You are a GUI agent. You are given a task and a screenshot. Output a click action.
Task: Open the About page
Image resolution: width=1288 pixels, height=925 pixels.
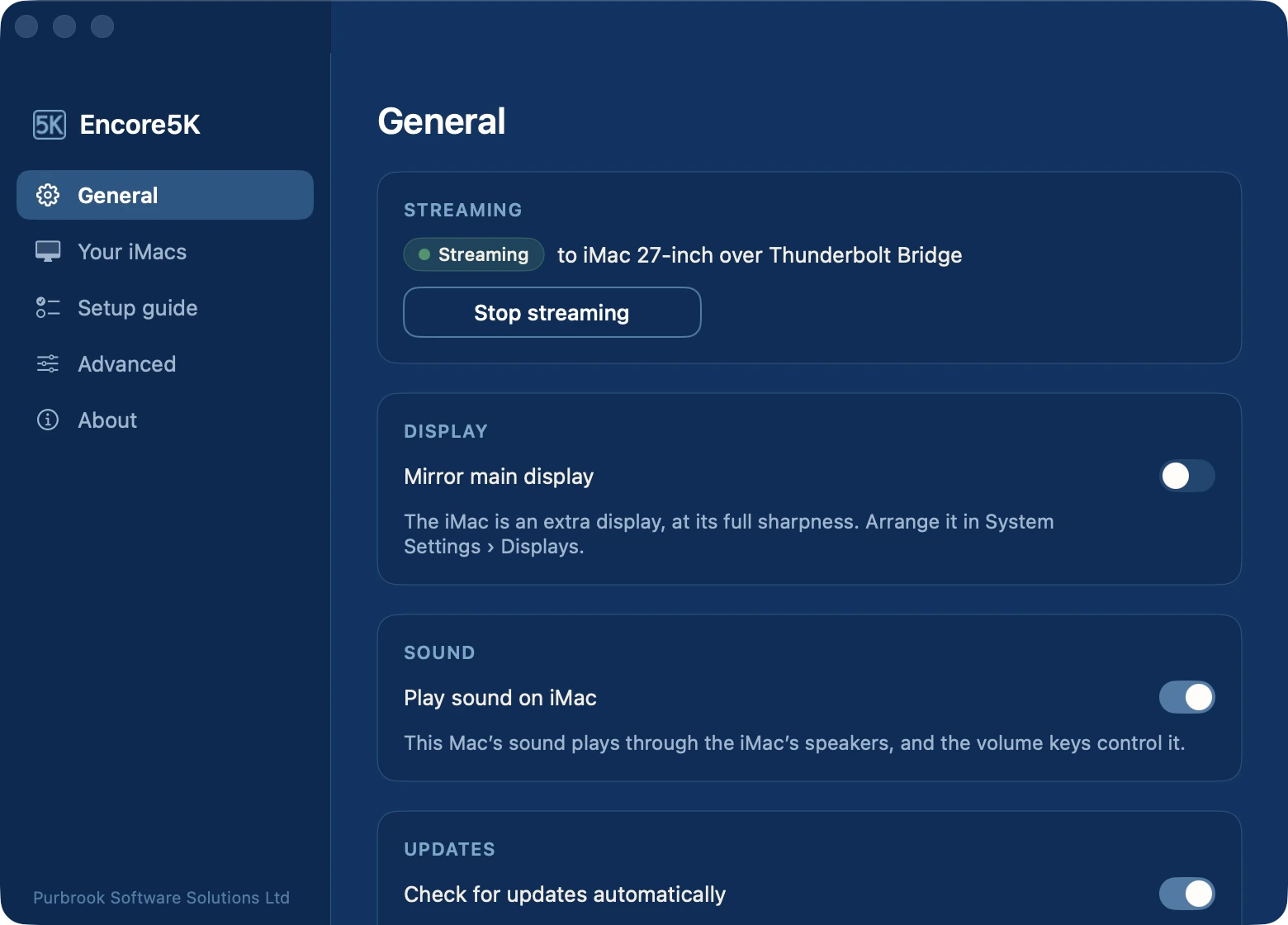click(x=165, y=420)
